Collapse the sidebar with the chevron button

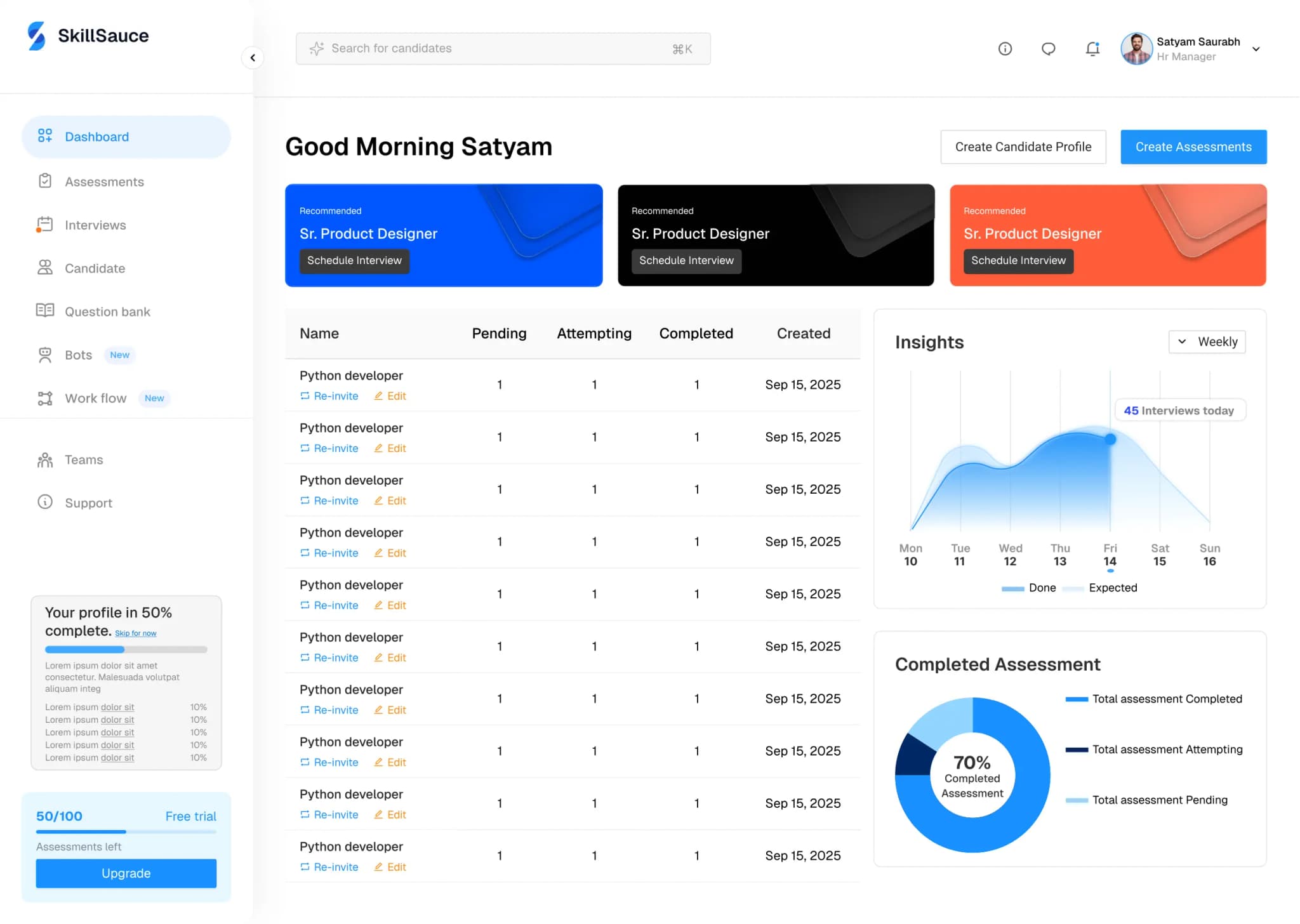click(x=253, y=57)
